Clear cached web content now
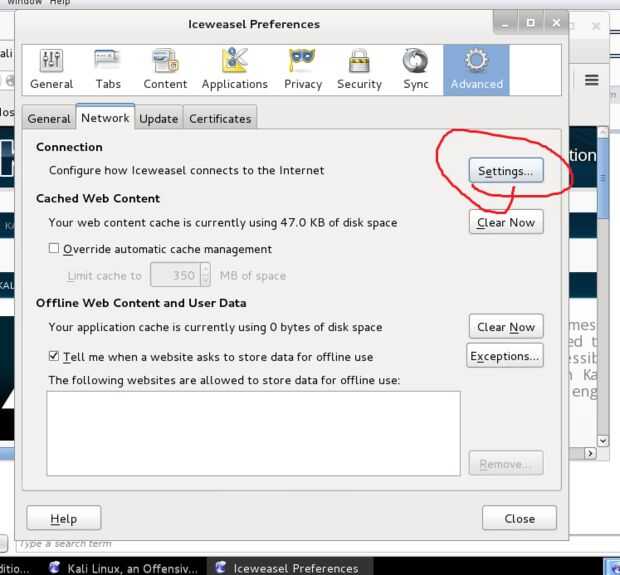This screenshot has height=575, width=620. point(506,222)
